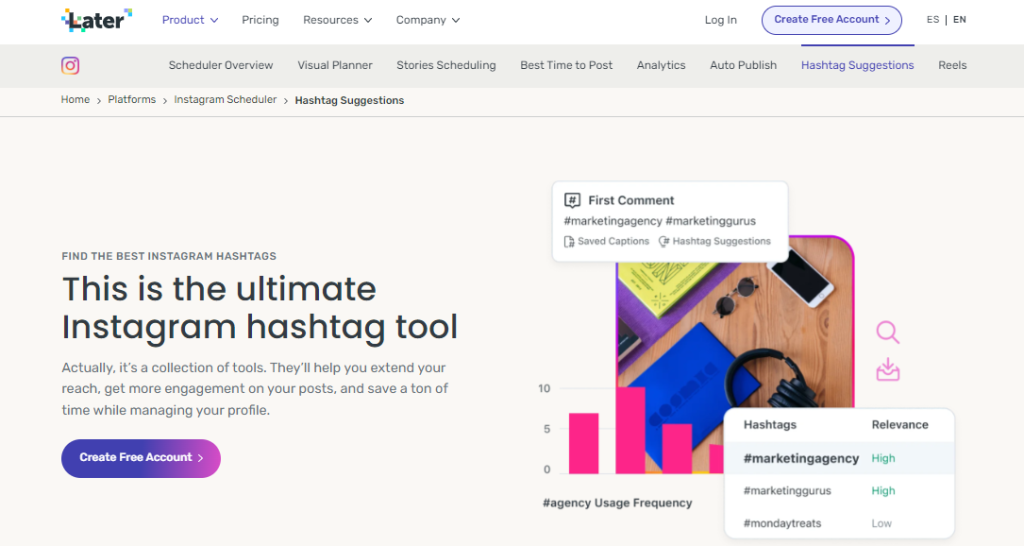Expand the Product dropdown menu
Image resolution: width=1024 pixels, height=546 pixels.
pos(189,20)
